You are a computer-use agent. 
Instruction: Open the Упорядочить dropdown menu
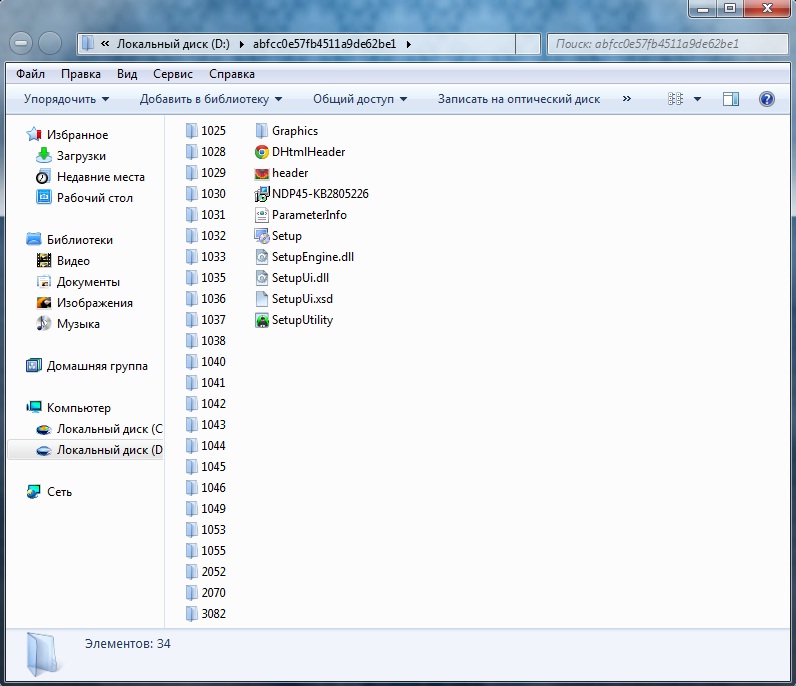(x=66, y=99)
